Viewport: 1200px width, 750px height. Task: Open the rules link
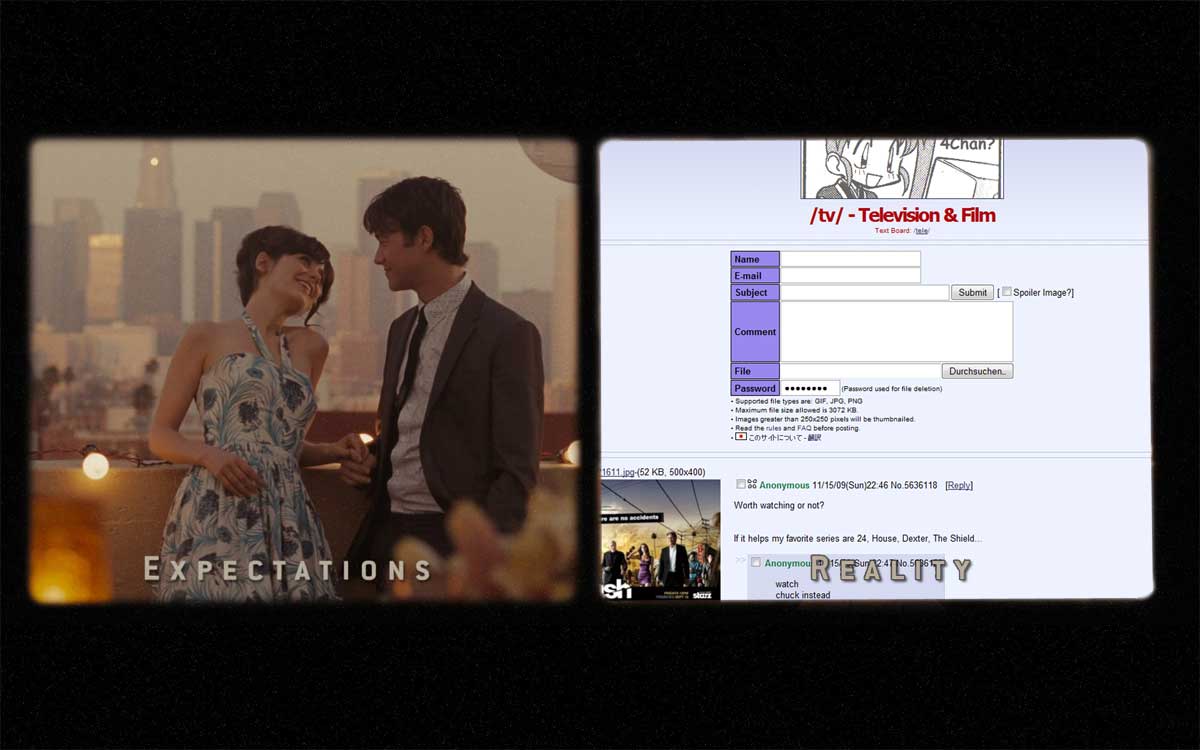774,428
